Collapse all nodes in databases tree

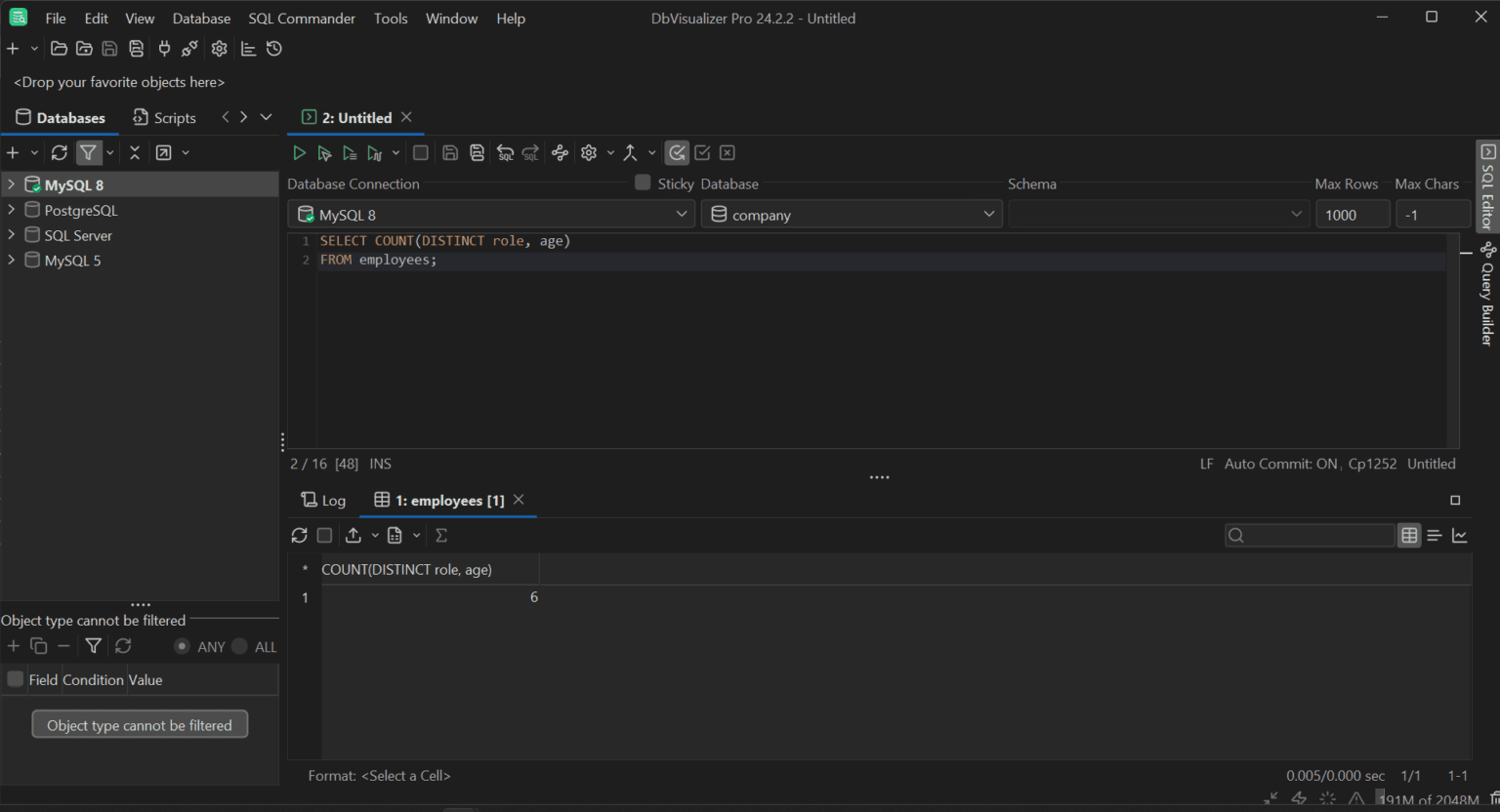135,153
